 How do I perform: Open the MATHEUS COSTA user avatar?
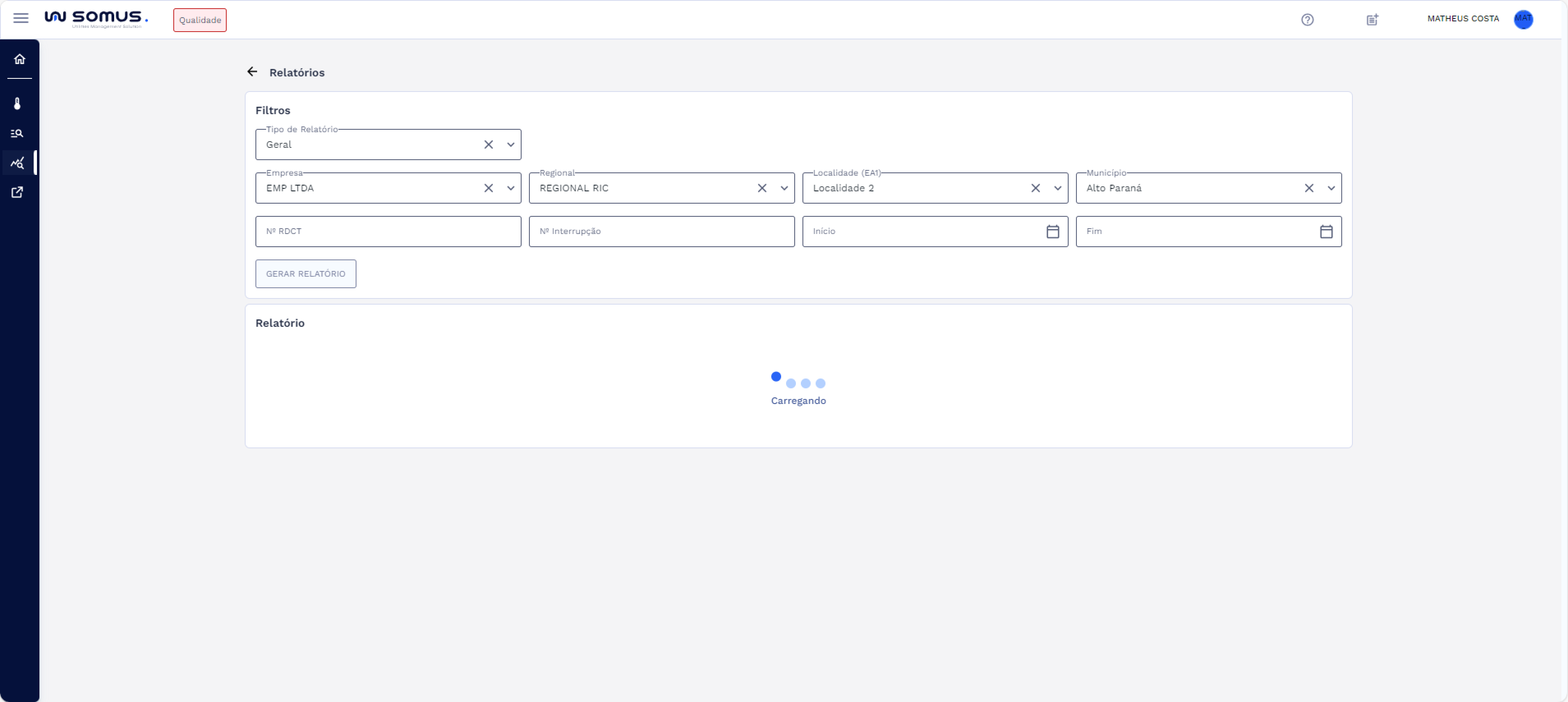tap(1523, 19)
